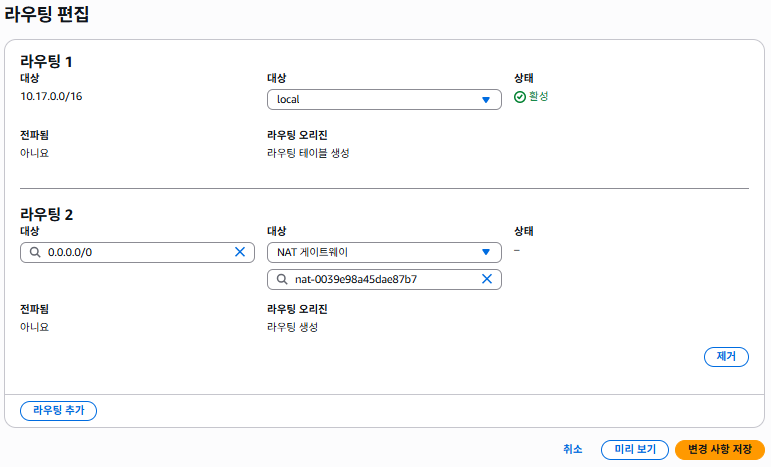Screen dimensions: 771x467
Task: Click 라우팅 생성 origin text in 라우팅 2
Action: (x=292, y=326)
